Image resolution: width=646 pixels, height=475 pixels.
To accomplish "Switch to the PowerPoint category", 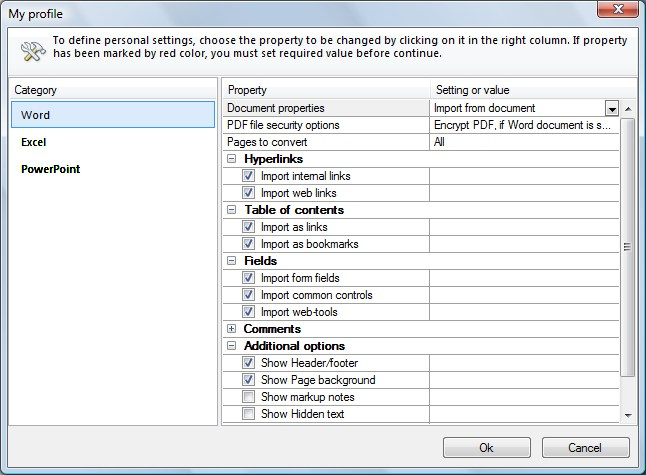I will pyautogui.click(x=51, y=169).
